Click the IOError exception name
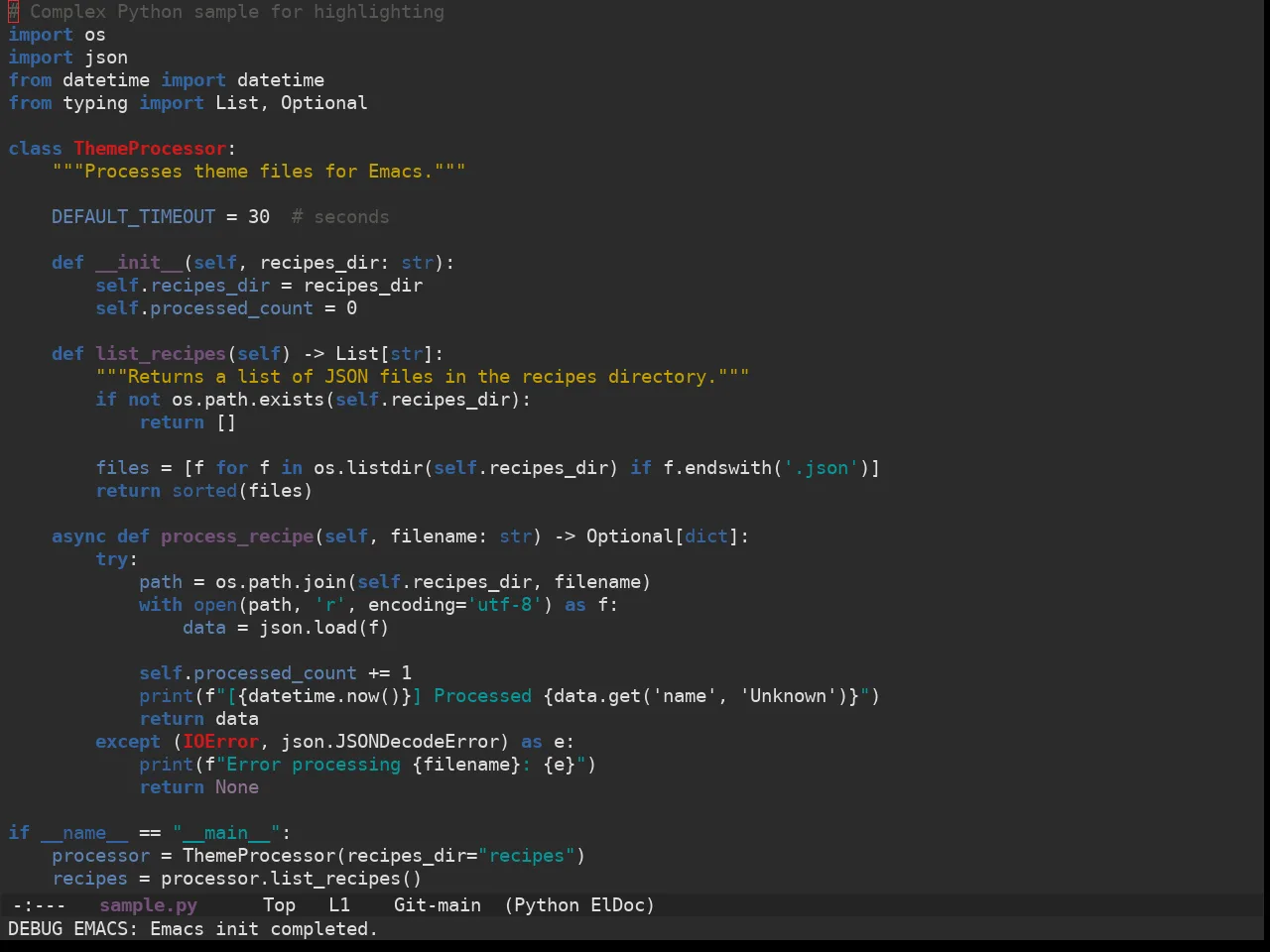1270x952 pixels. (220, 742)
